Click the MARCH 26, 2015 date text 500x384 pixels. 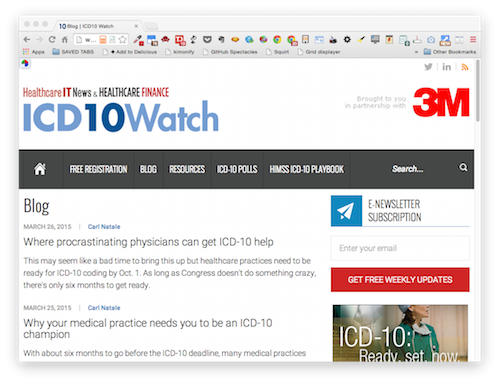pos(47,227)
